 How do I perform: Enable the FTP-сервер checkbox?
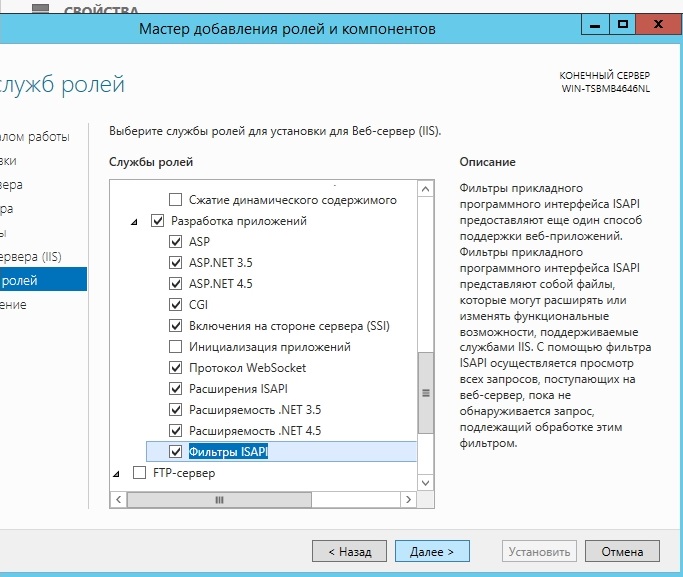pyautogui.click(x=139, y=473)
